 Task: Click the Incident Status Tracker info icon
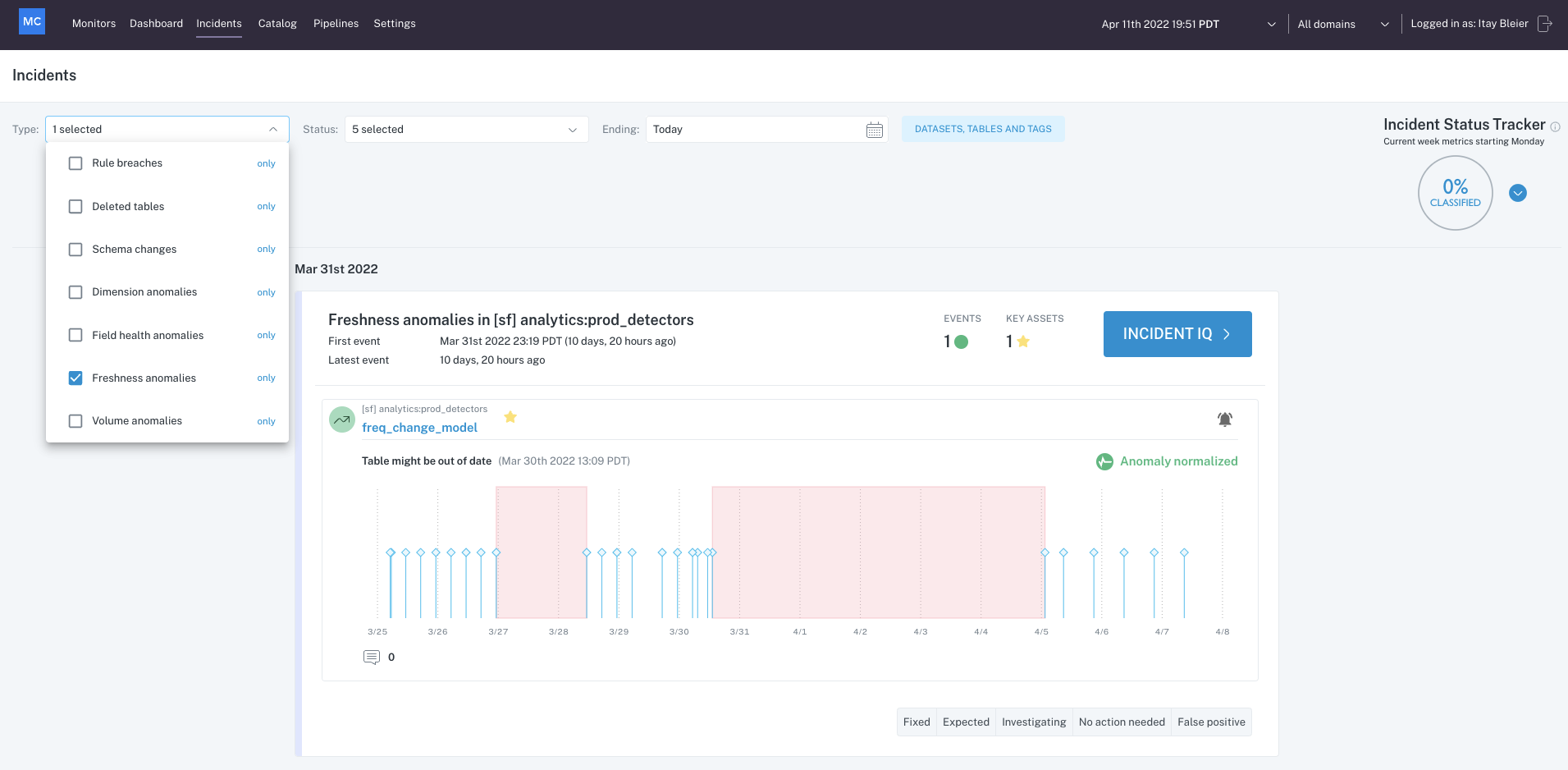tap(1555, 126)
